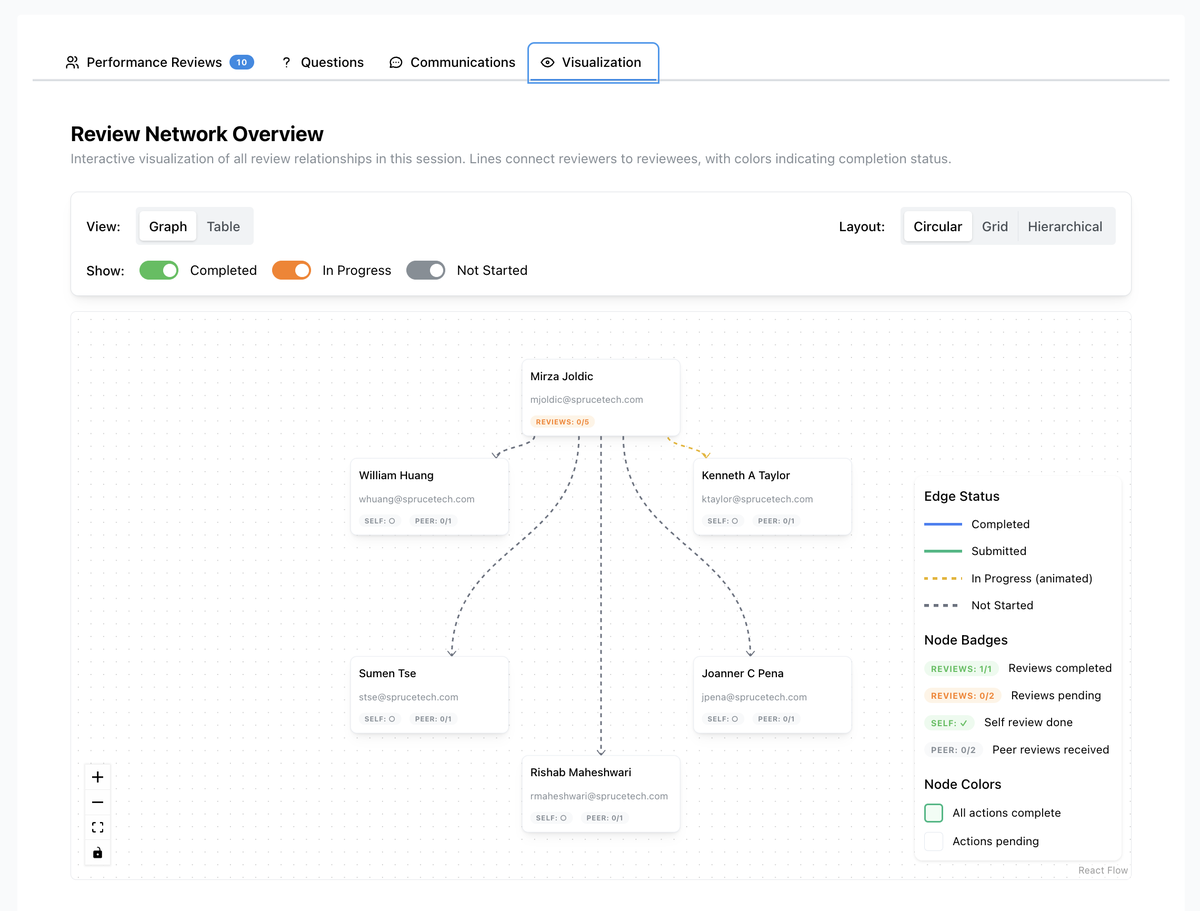Turn off the In Progress edges switch
Image resolution: width=1200 pixels, height=911 pixels.
tap(292, 270)
